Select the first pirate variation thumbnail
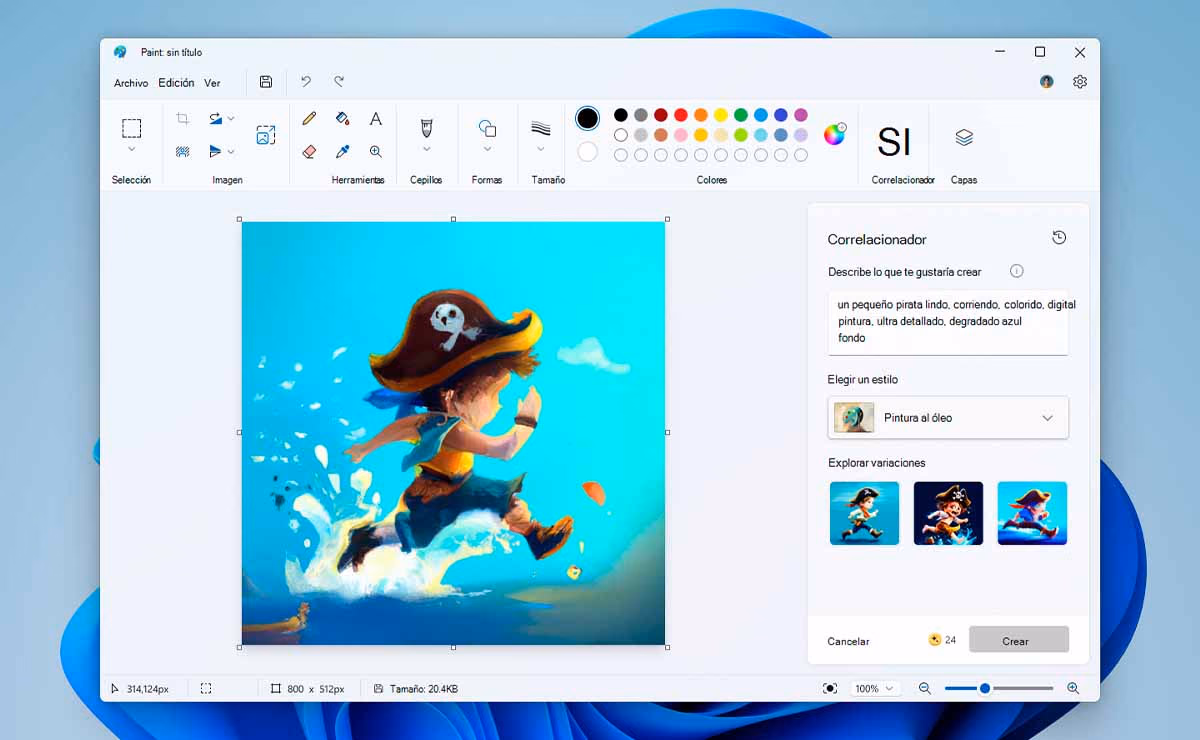1200x740 pixels. click(865, 513)
